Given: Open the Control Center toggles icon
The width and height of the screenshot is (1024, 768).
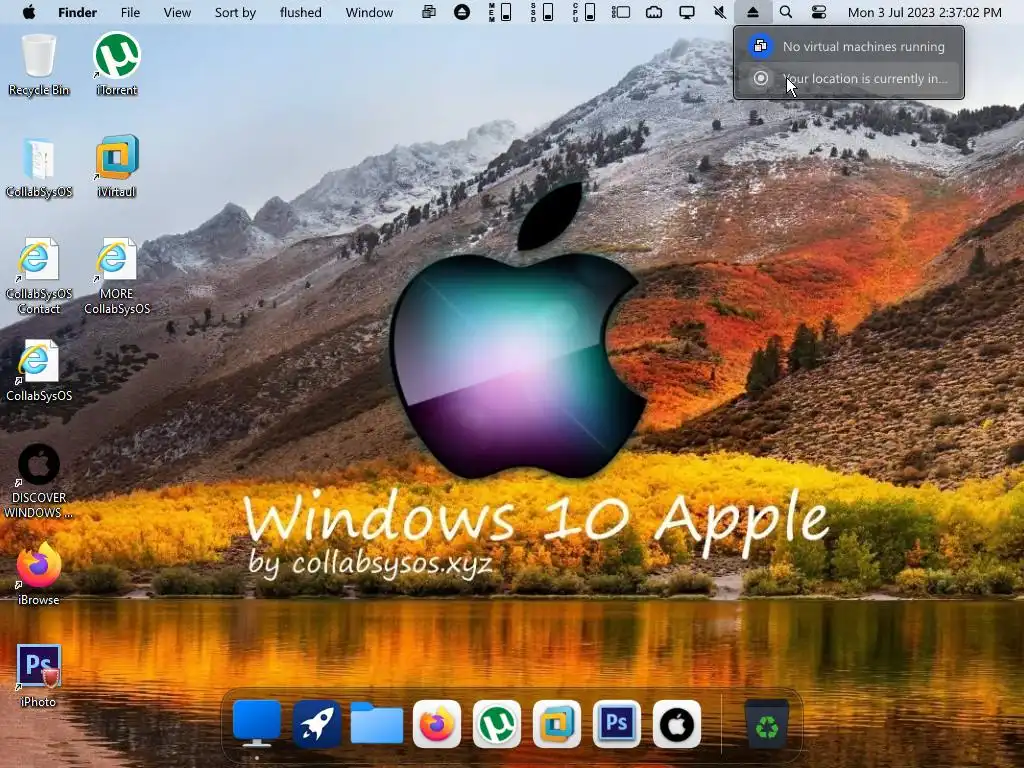Looking at the screenshot, I should pos(818,12).
